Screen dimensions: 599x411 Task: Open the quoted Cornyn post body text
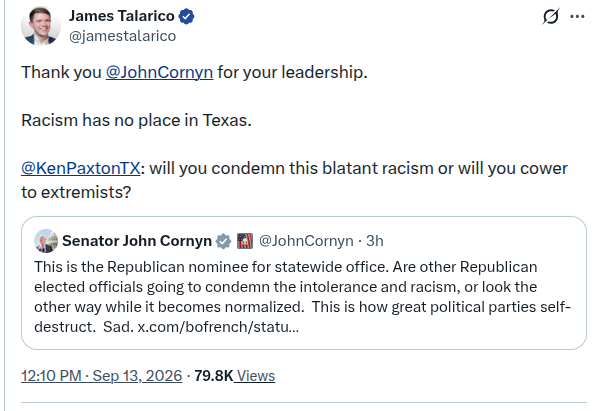tap(302, 297)
